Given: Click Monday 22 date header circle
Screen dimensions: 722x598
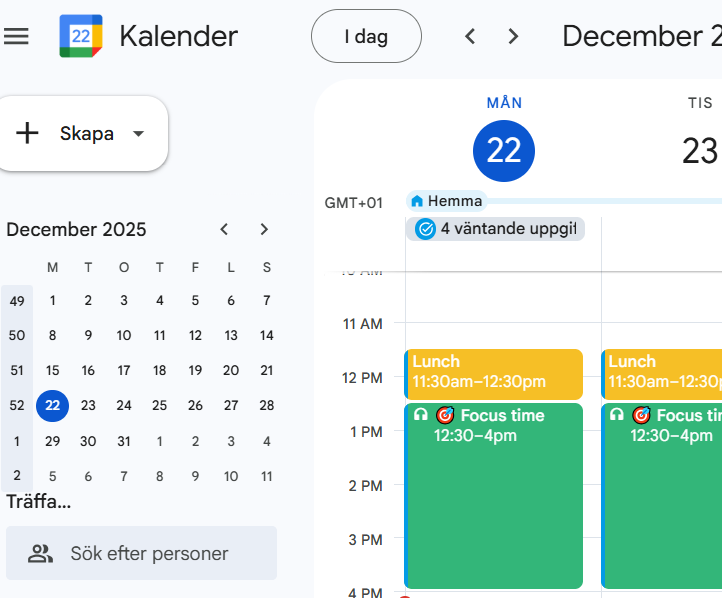Looking at the screenshot, I should pyautogui.click(x=504, y=151).
